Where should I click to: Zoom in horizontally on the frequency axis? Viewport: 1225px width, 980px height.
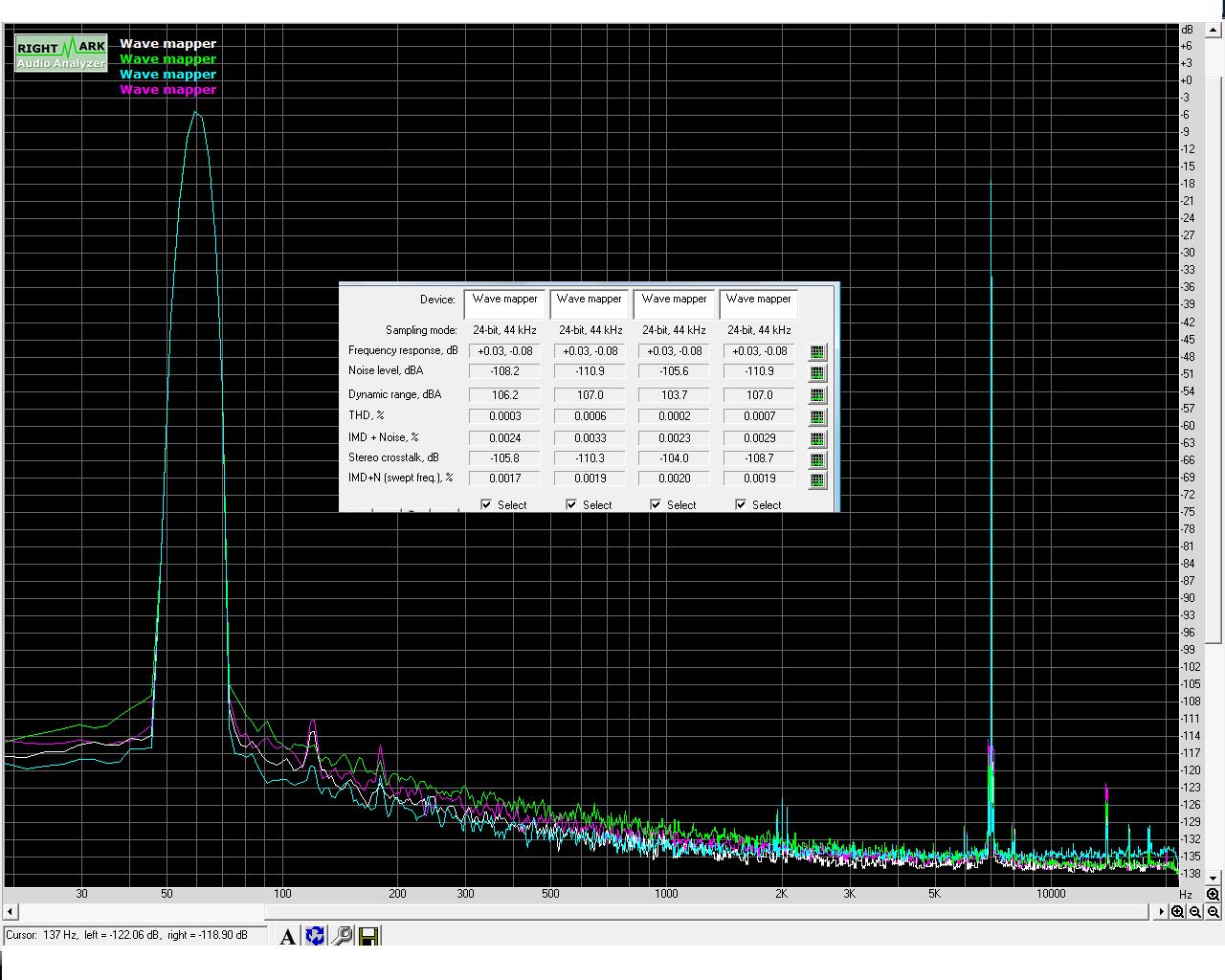tap(1178, 912)
